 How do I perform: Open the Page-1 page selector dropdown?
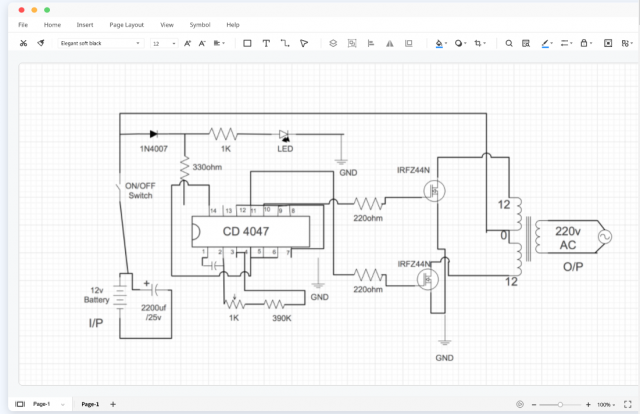(49, 404)
